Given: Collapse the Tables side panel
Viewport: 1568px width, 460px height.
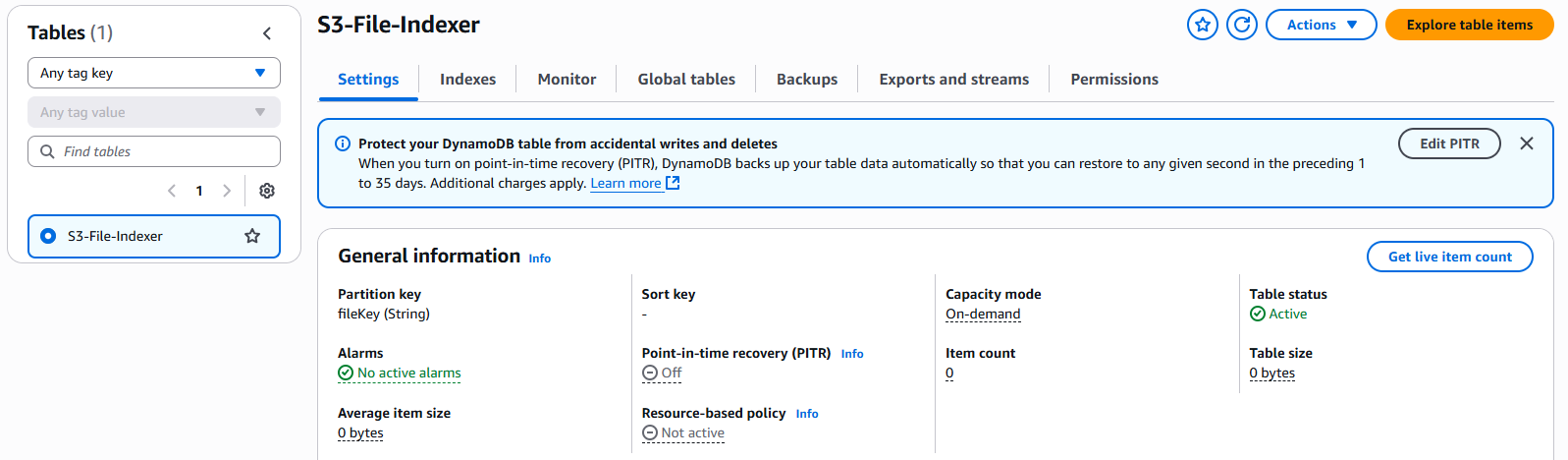Looking at the screenshot, I should (267, 33).
